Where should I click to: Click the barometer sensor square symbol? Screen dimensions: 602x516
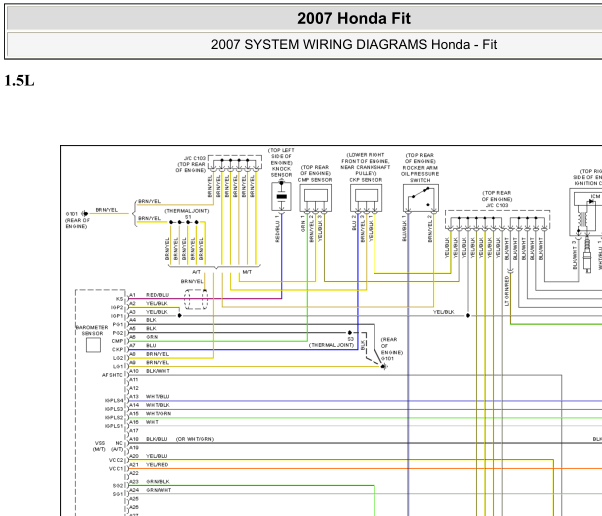(93, 345)
